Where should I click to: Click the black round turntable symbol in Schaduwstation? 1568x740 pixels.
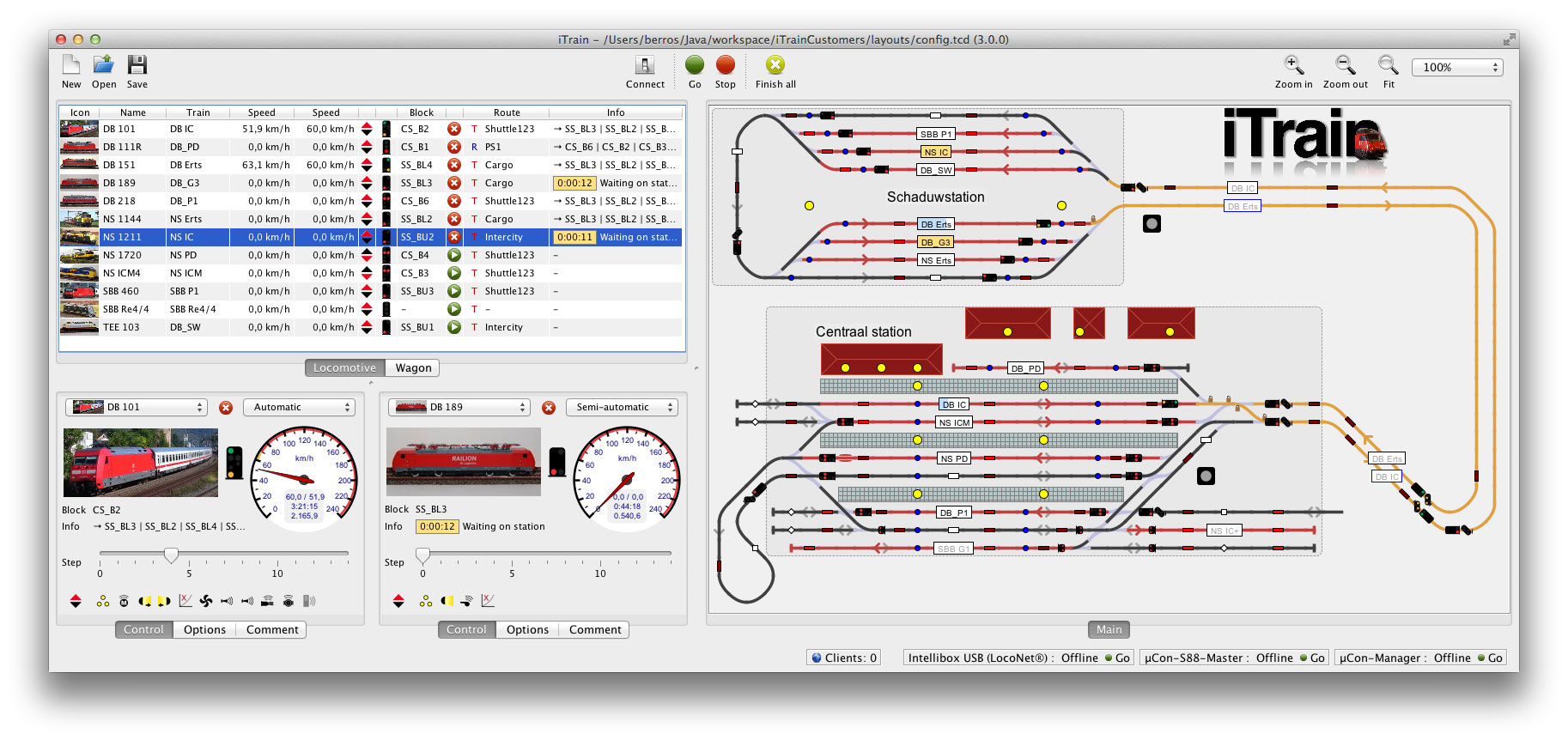pos(1152,223)
